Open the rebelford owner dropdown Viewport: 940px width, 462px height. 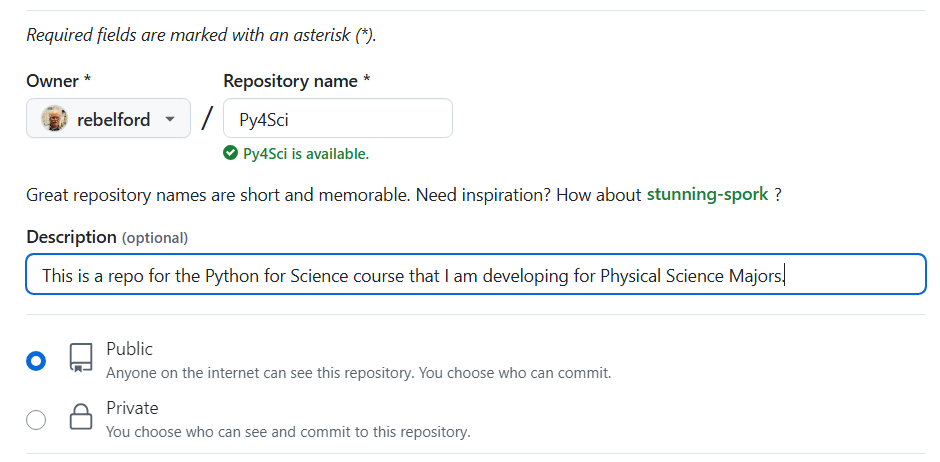pyautogui.click(x=109, y=119)
